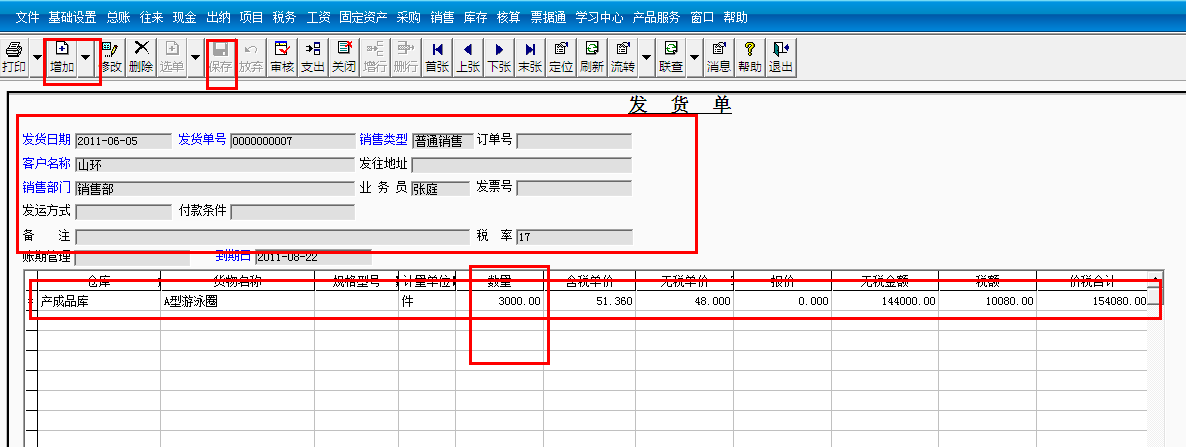
Task: Go to next record with 下张
Action: coord(499,57)
